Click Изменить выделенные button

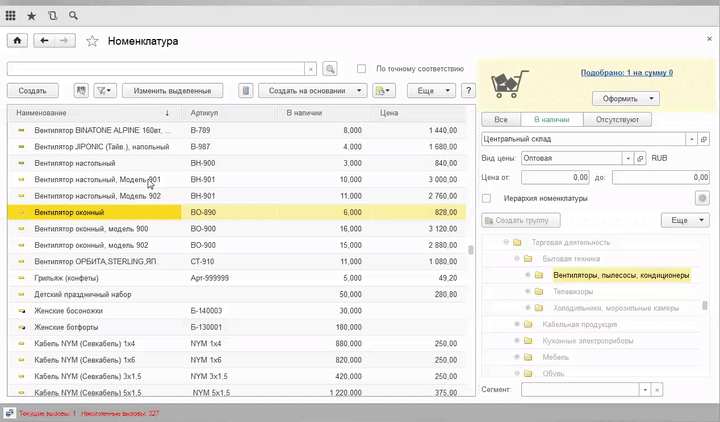click(x=172, y=90)
